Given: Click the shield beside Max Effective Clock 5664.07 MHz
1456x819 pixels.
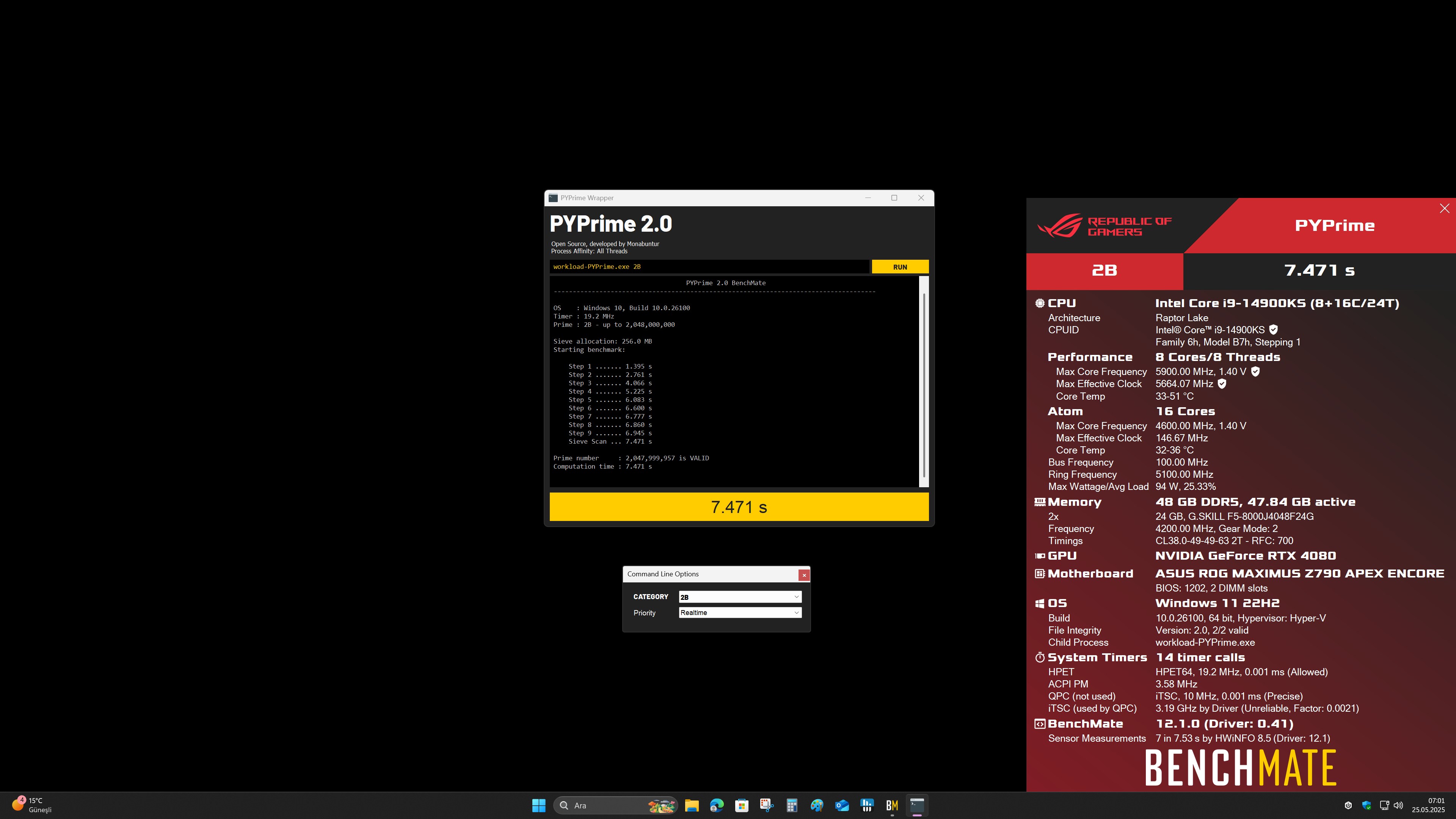Looking at the screenshot, I should (x=1221, y=384).
